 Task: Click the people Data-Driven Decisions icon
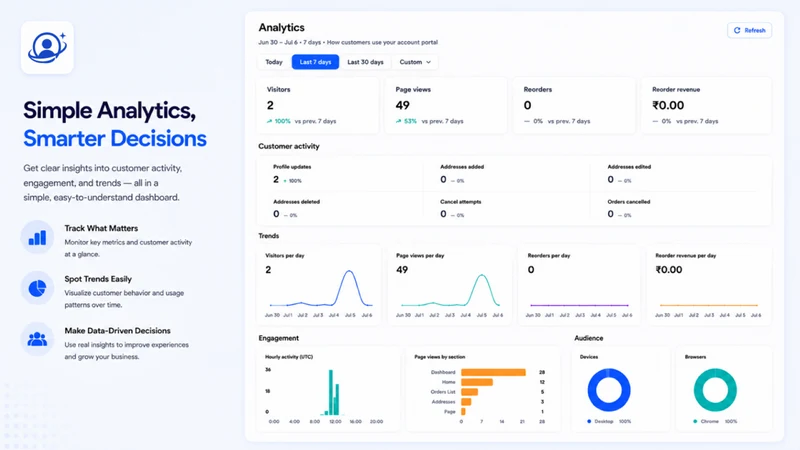click(x=37, y=339)
